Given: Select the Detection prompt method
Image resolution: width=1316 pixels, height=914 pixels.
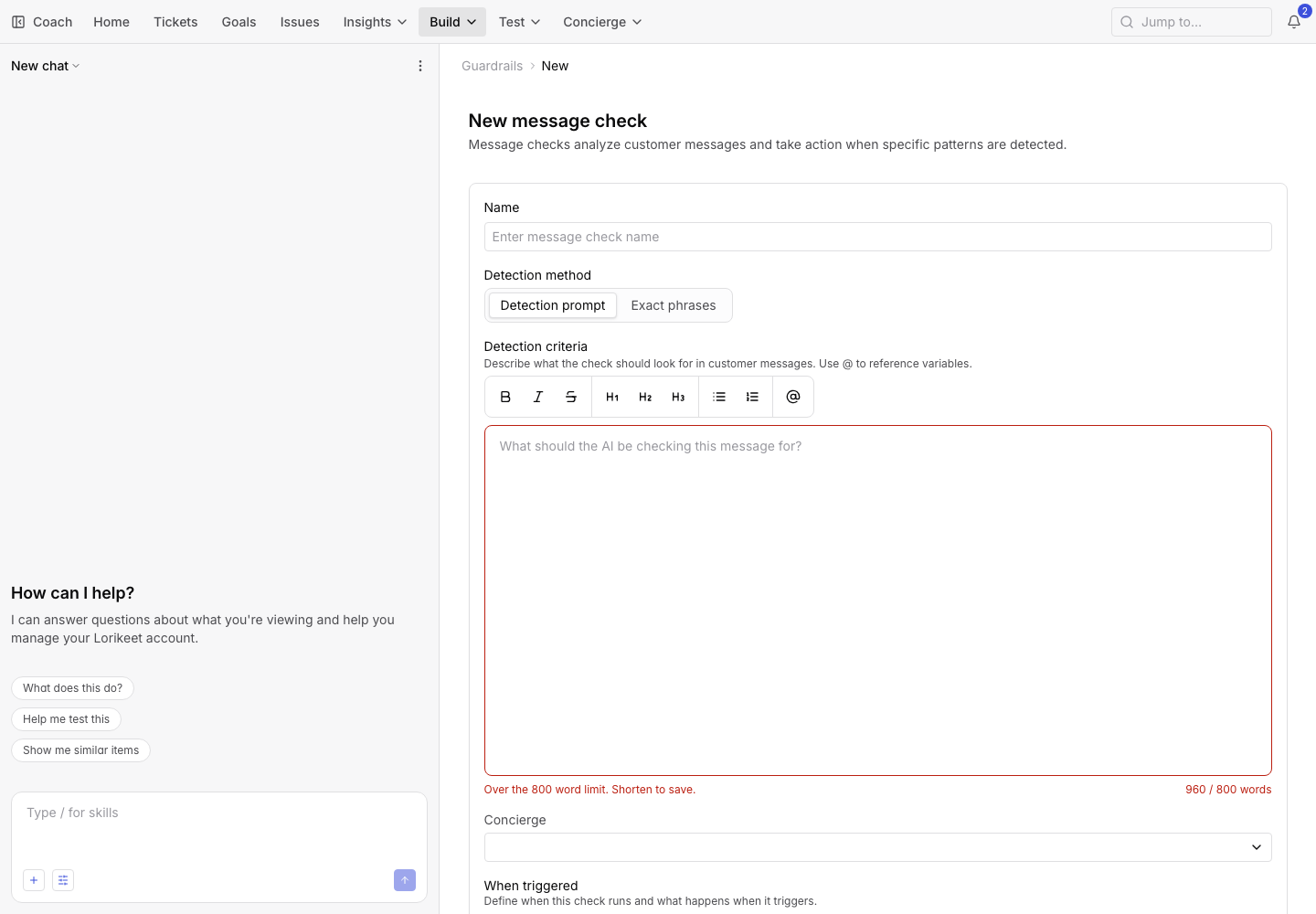Looking at the screenshot, I should (553, 305).
